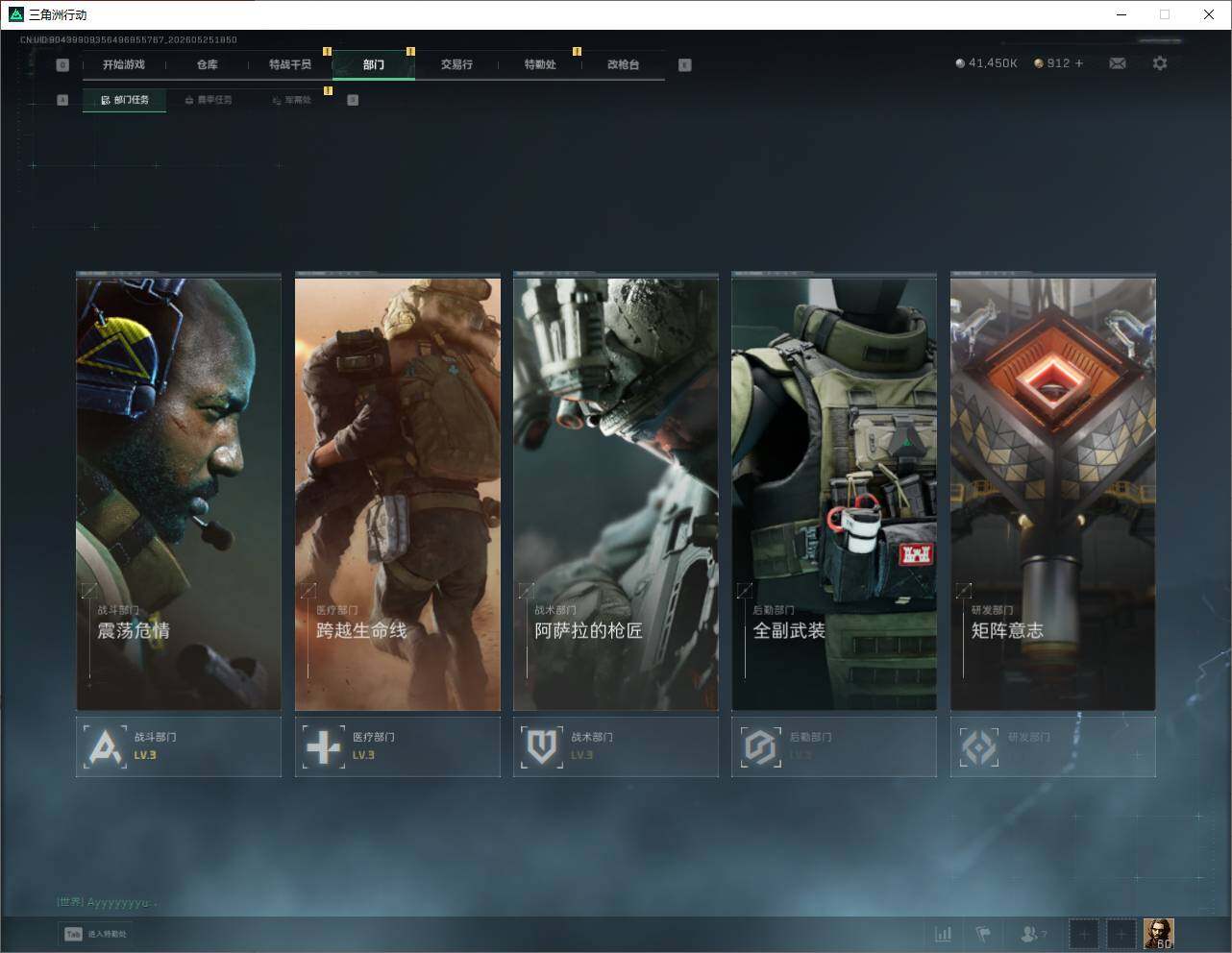Click the 战术部门 LV.3 level label
The image size is (1232, 953).
pyautogui.click(x=581, y=756)
